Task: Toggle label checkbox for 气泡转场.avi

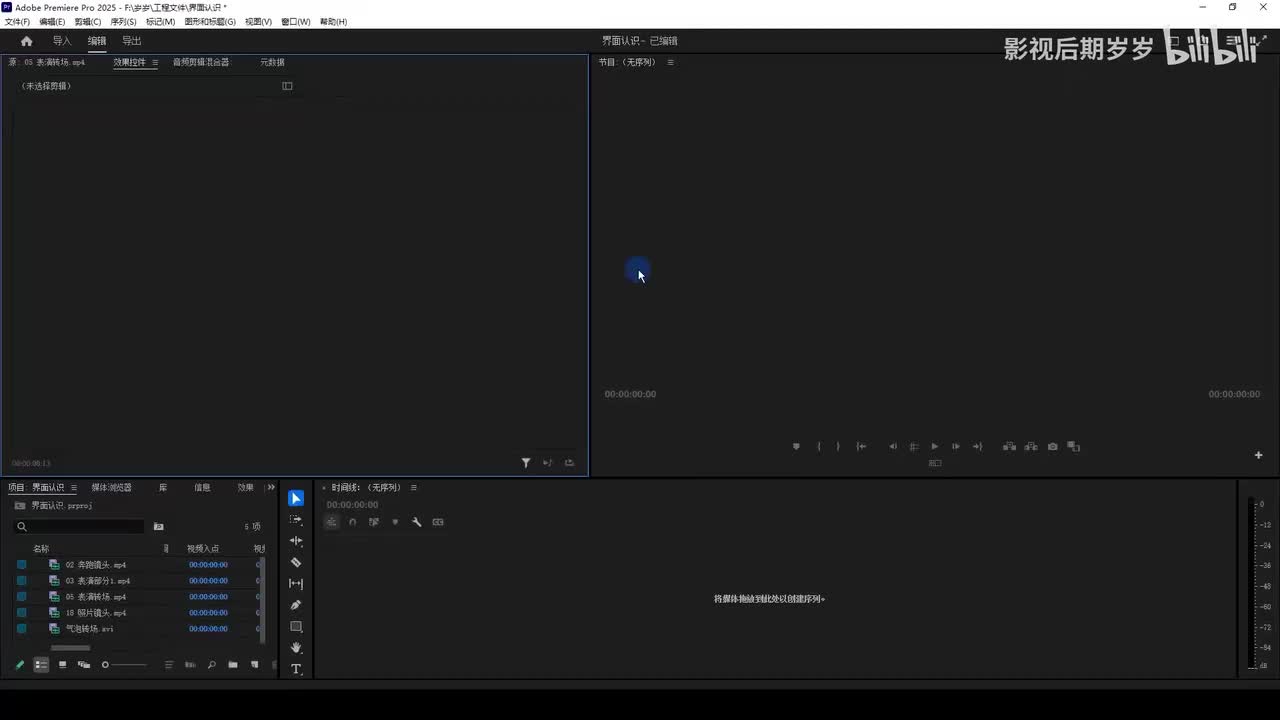Action: 21,629
